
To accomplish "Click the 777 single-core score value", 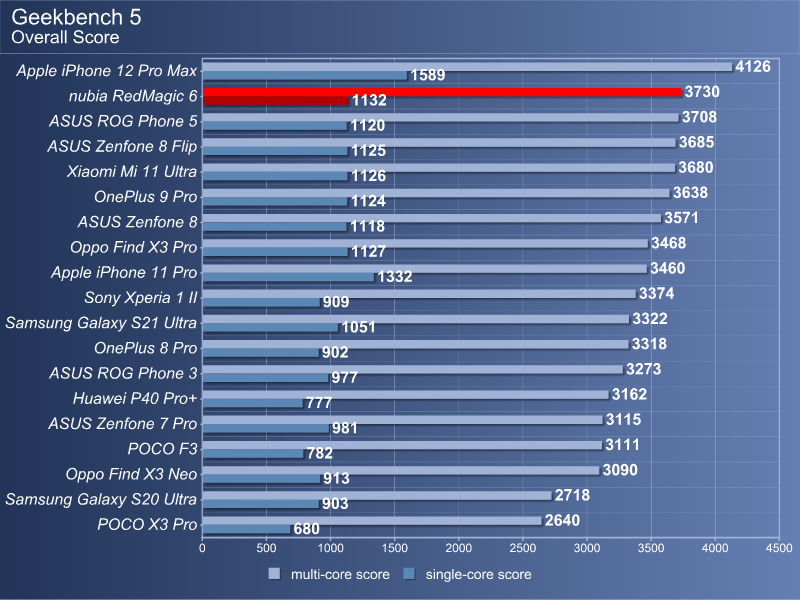I will [319, 403].
